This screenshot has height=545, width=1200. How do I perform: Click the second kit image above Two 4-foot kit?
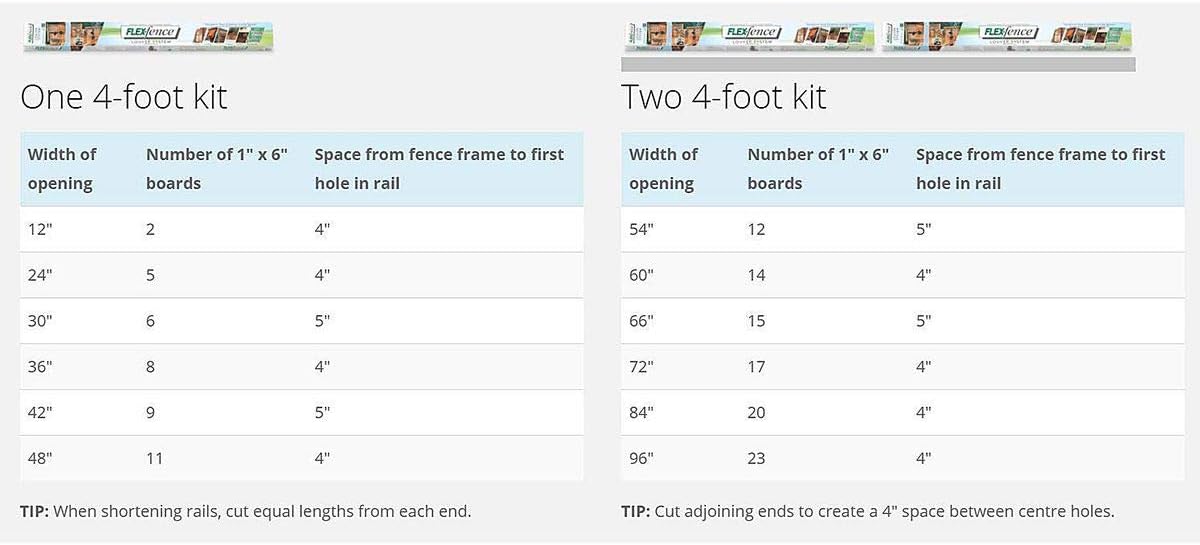[x=1008, y=36]
